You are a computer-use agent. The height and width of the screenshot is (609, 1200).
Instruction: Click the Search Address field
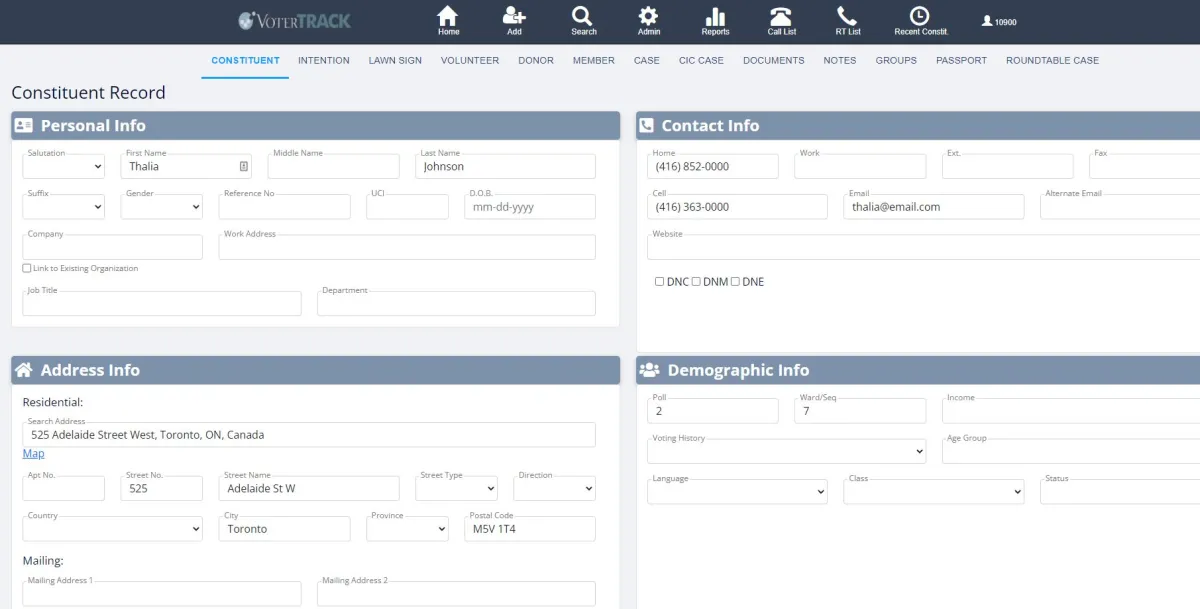pos(309,435)
